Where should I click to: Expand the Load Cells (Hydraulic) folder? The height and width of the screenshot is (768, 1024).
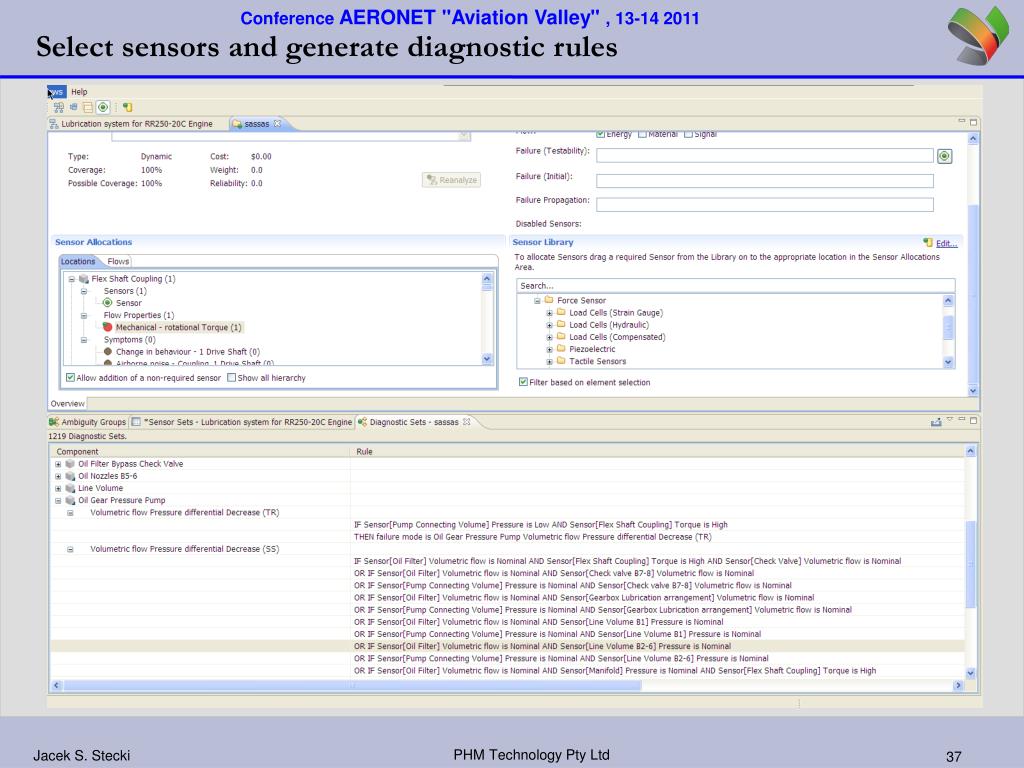point(549,325)
